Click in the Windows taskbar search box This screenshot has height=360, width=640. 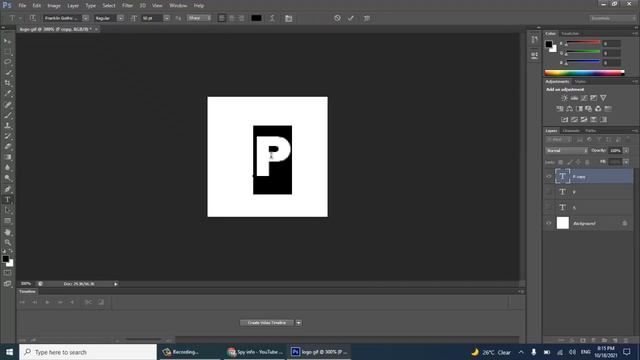[88, 352]
